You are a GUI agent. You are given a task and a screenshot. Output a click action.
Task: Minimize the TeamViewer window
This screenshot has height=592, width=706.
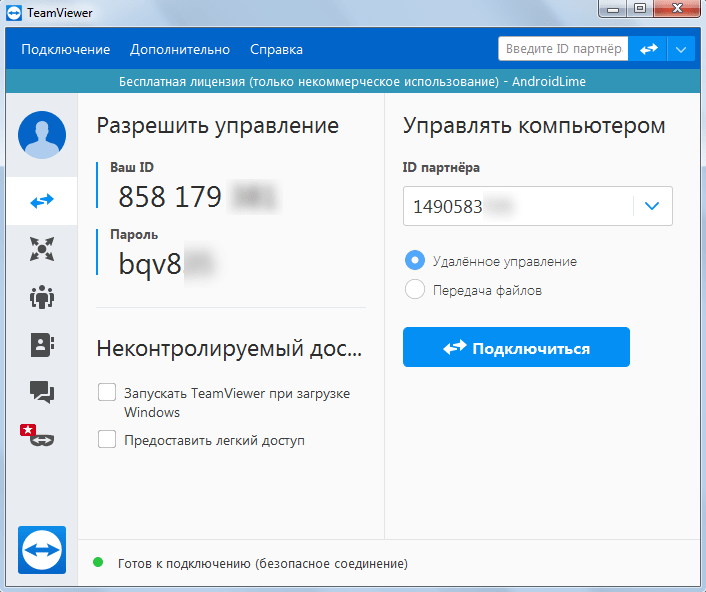click(x=613, y=9)
